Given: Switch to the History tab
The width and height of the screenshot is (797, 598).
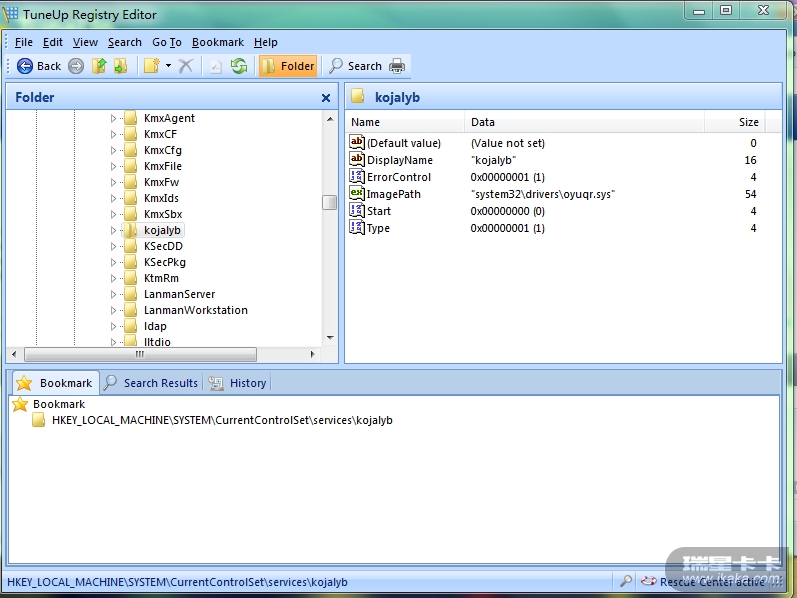Looking at the screenshot, I should (x=238, y=383).
